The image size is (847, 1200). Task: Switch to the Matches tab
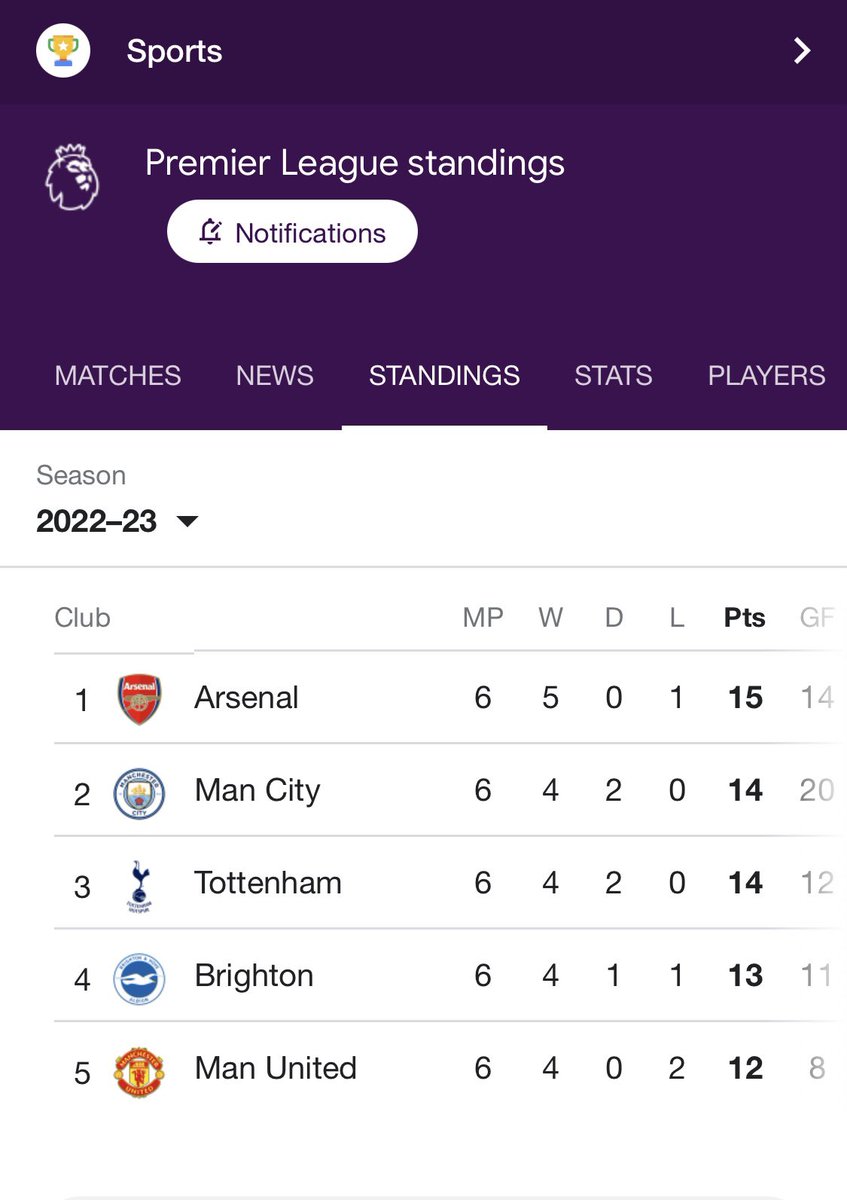point(118,376)
